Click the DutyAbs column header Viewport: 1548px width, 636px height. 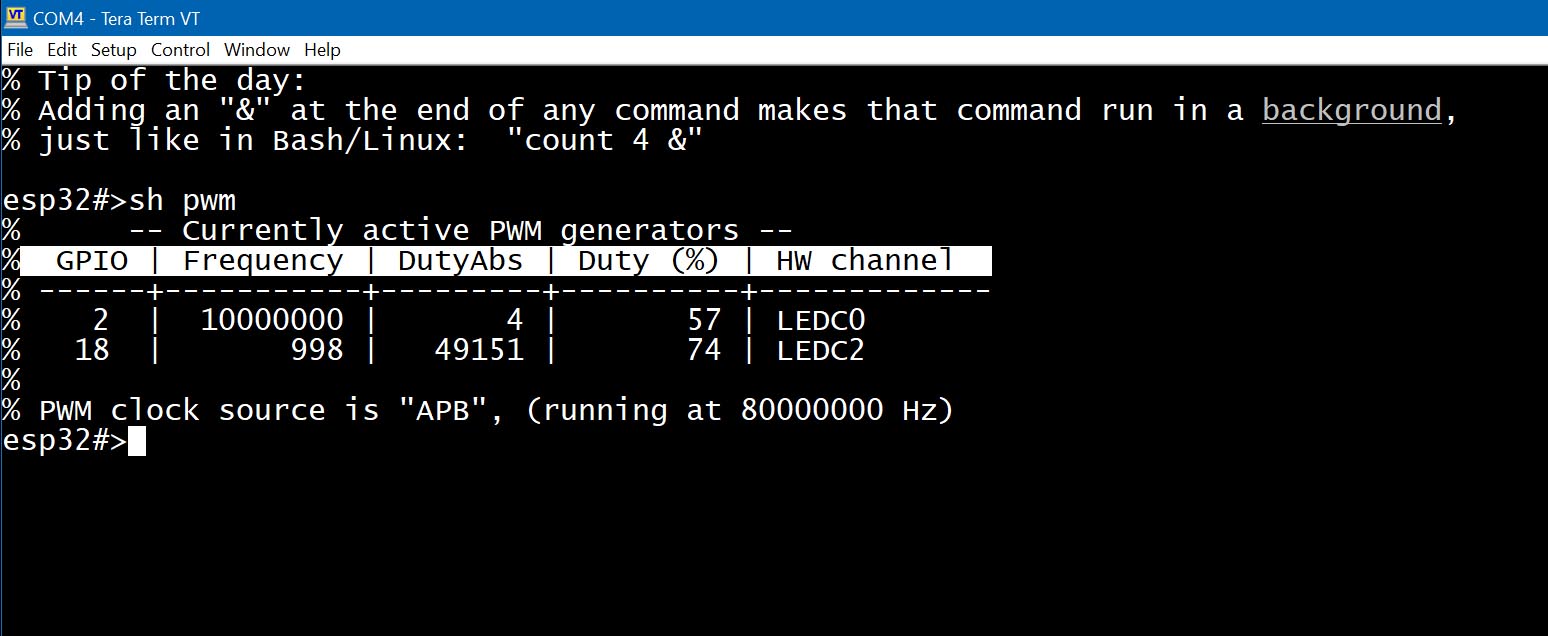[x=460, y=261]
